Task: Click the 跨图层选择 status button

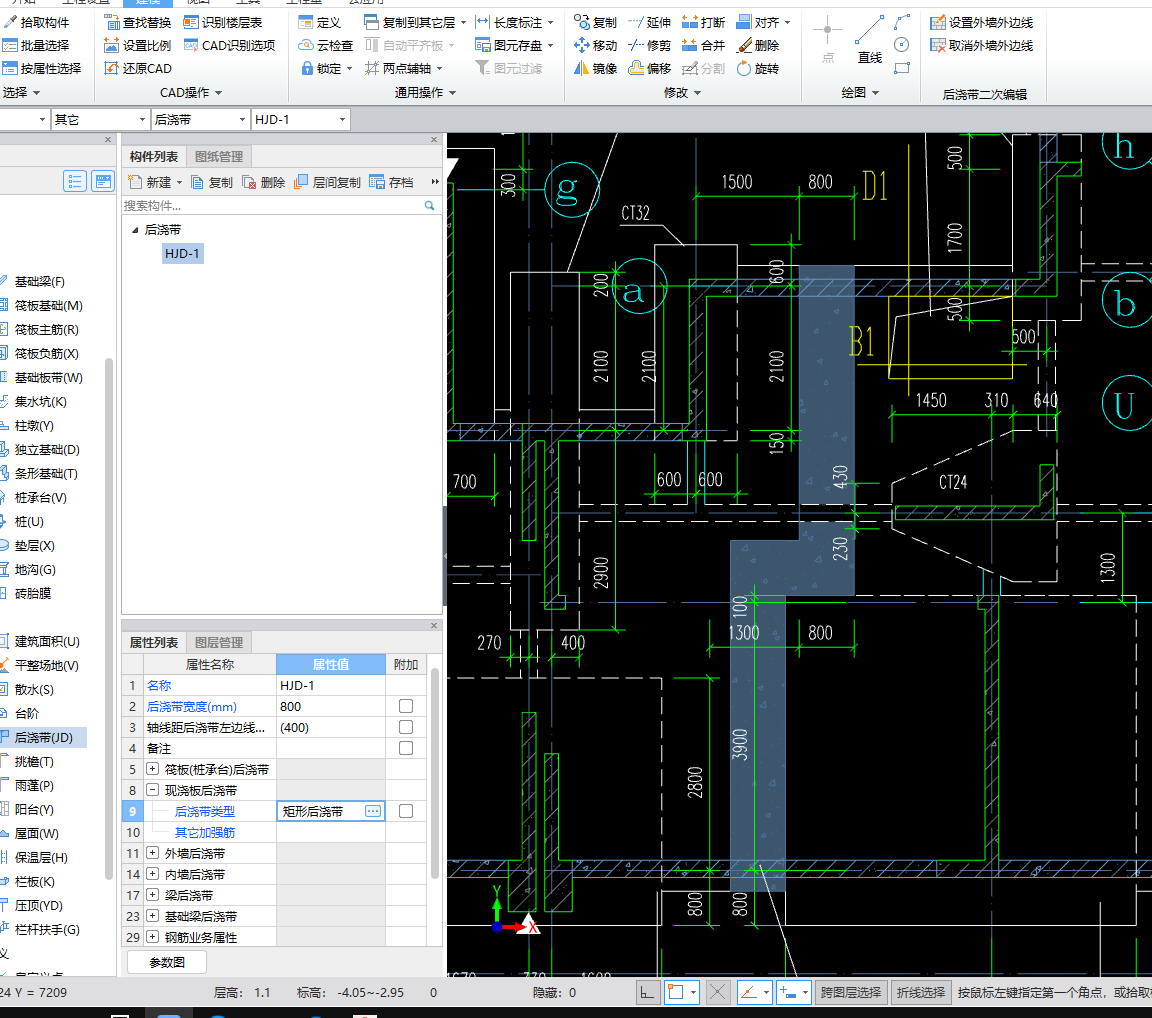Action: (x=851, y=992)
